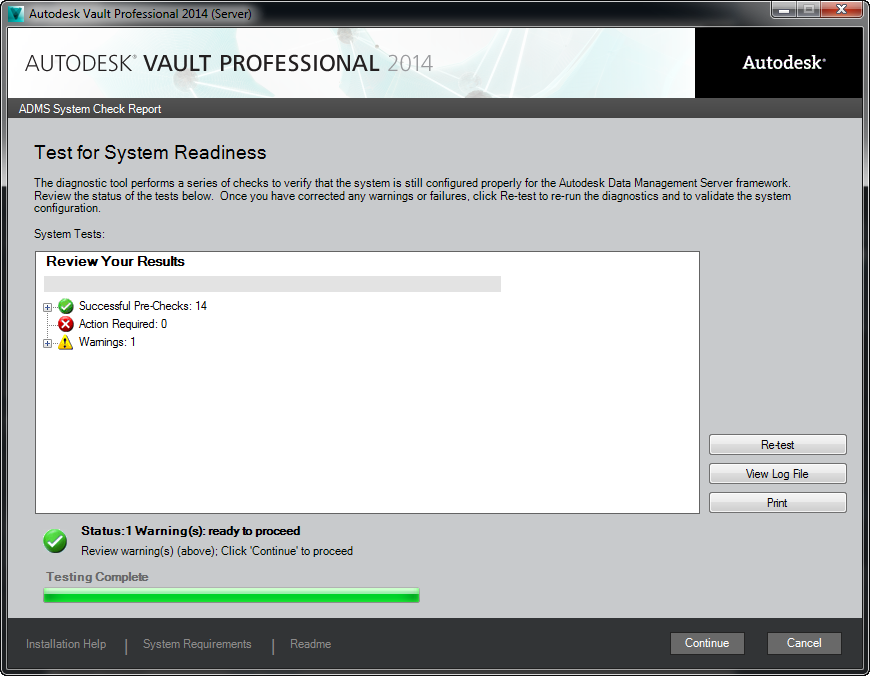Print the system check report

(777, 502)
